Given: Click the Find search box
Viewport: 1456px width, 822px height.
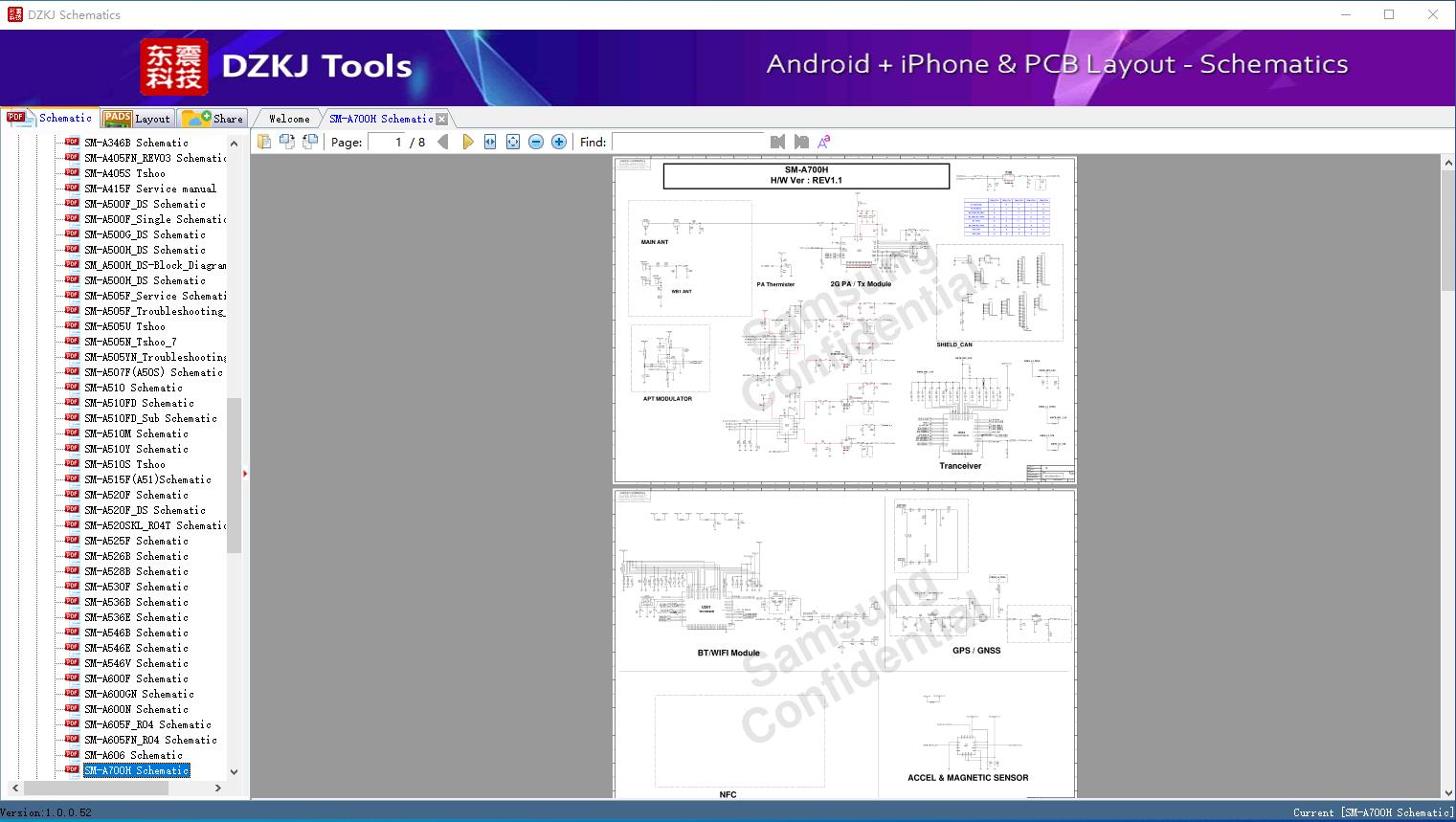Looking at the screenshot, I should tap(688, 142).
